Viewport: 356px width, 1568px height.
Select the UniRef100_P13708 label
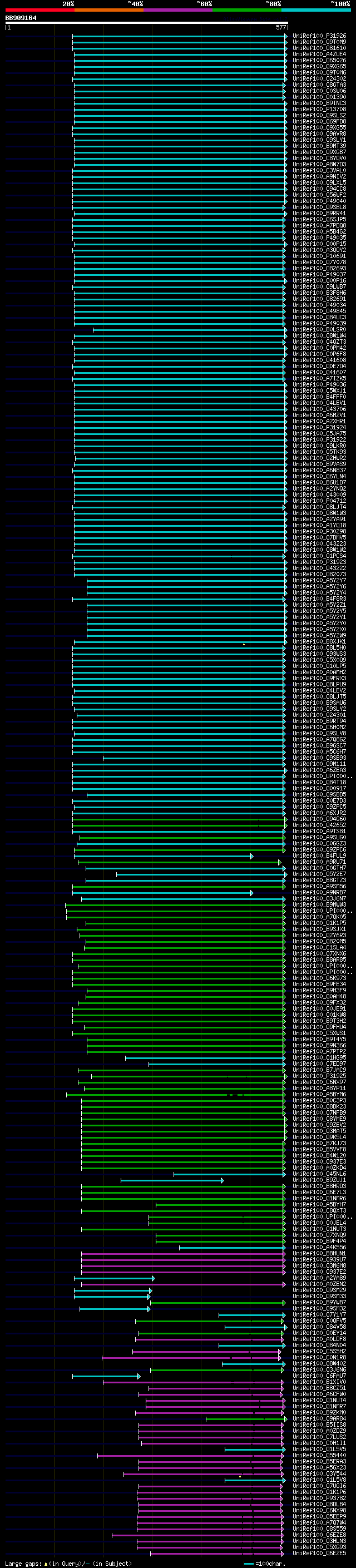319,109
